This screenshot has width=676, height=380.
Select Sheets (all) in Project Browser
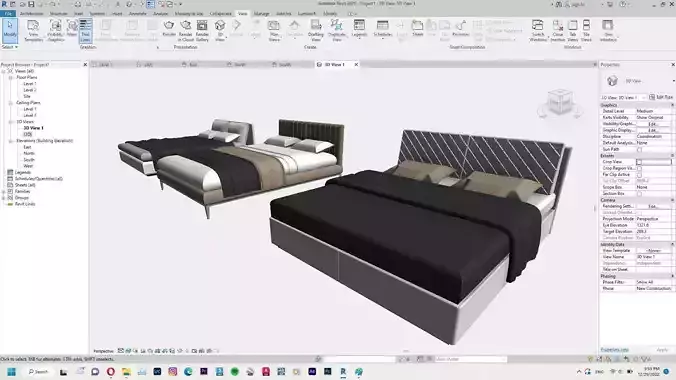point(25,185)
